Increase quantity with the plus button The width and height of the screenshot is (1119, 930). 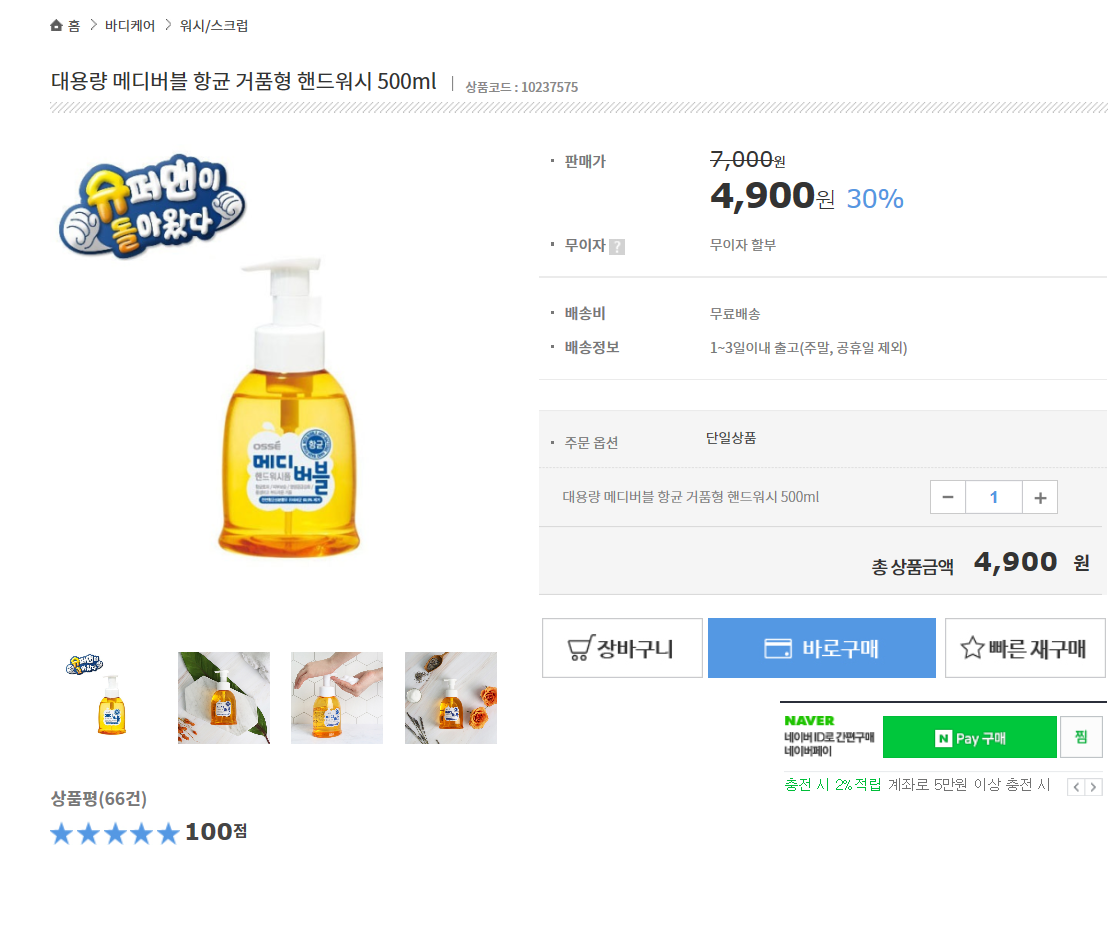[1040, 497]
